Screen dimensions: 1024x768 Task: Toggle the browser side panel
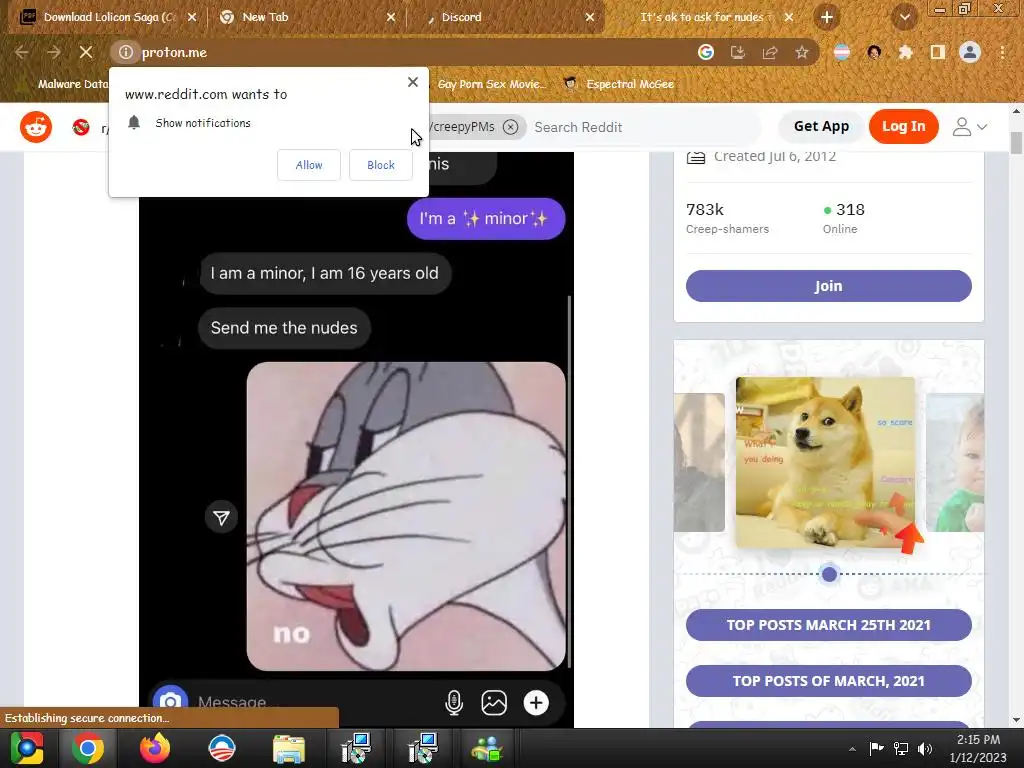(938, 52)
